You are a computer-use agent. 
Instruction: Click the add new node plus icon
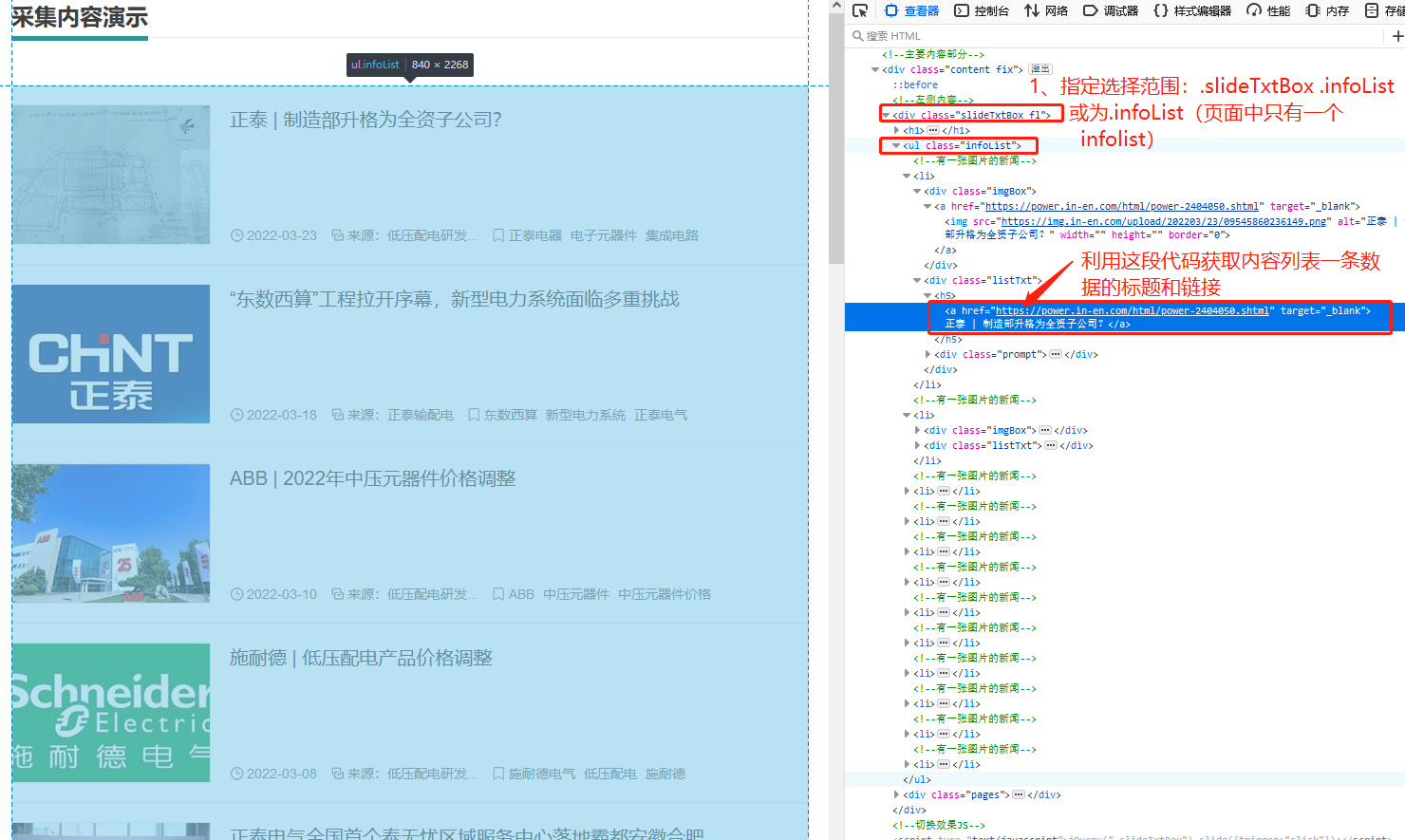(1397, 36)
